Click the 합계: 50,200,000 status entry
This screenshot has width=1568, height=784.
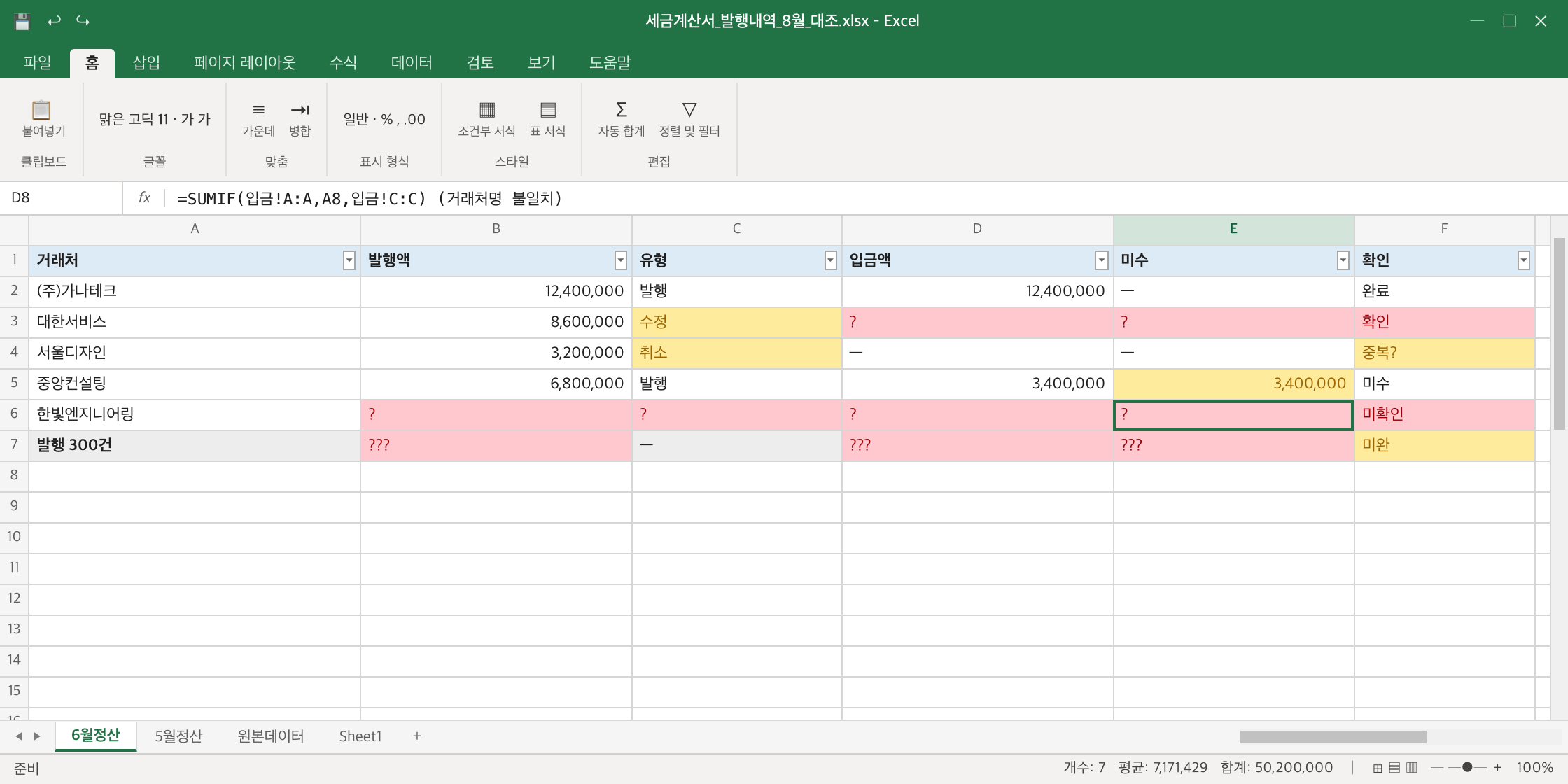coord(1277,768)
